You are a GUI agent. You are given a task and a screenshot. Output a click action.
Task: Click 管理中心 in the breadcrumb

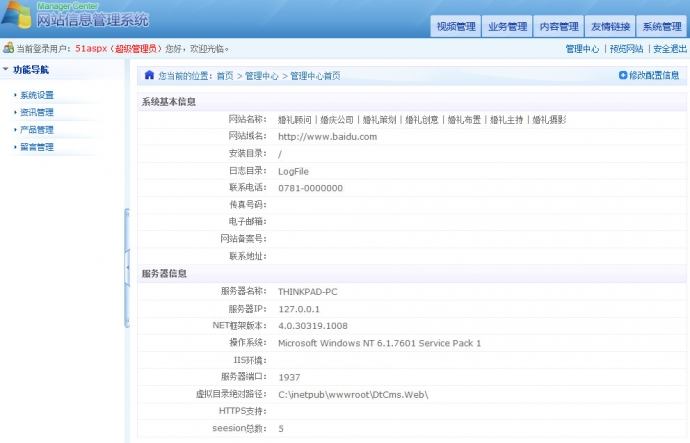pyautogui.click(x=261, y=76)
